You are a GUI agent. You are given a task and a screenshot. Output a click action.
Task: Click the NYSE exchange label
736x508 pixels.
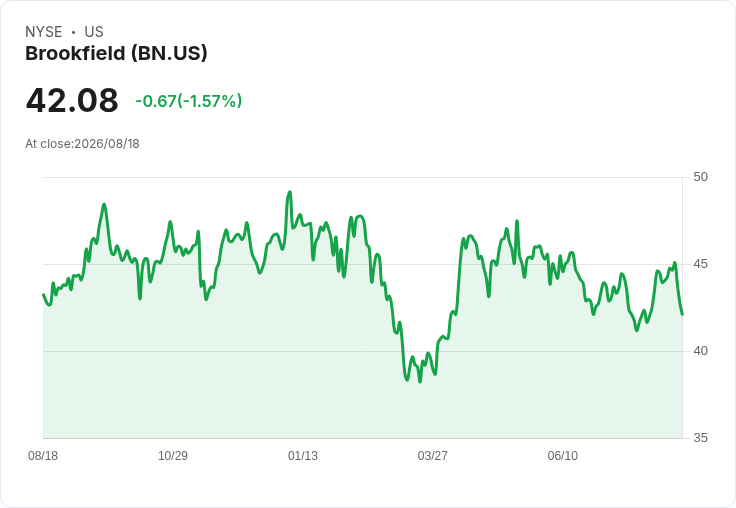point(44,32)
